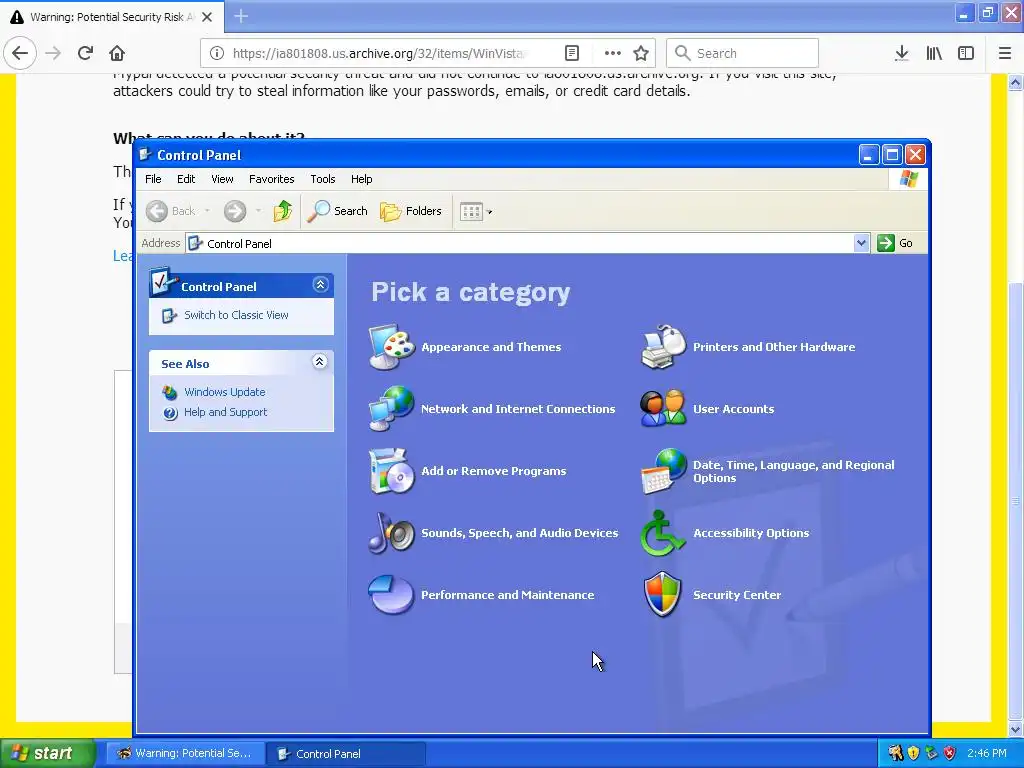The image size is (1024, 768).
Task: Open the Windows Update link
Action: 225,392
